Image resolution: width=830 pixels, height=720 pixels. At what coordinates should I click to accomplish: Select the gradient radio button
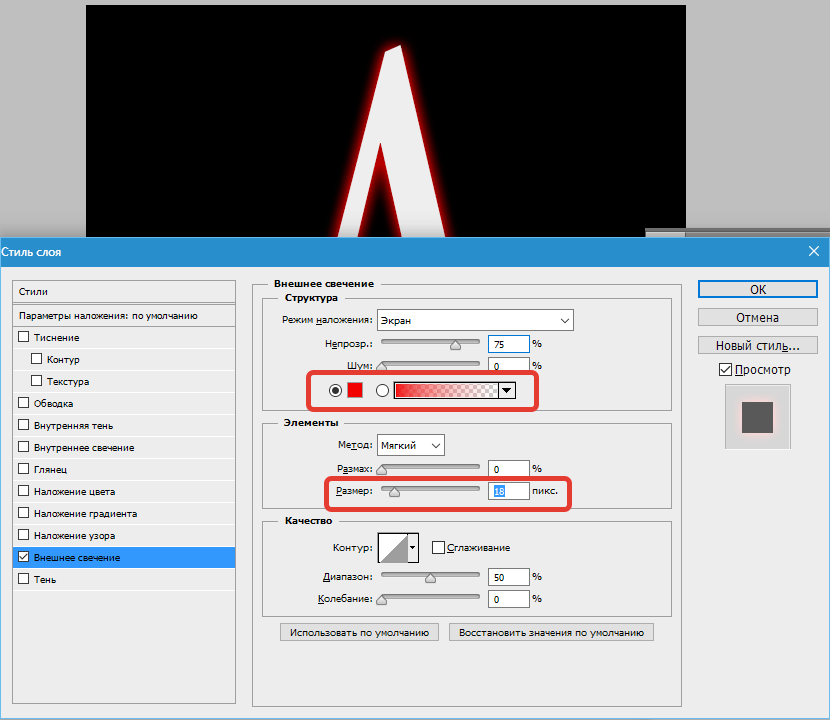click(x=381, y=391)
